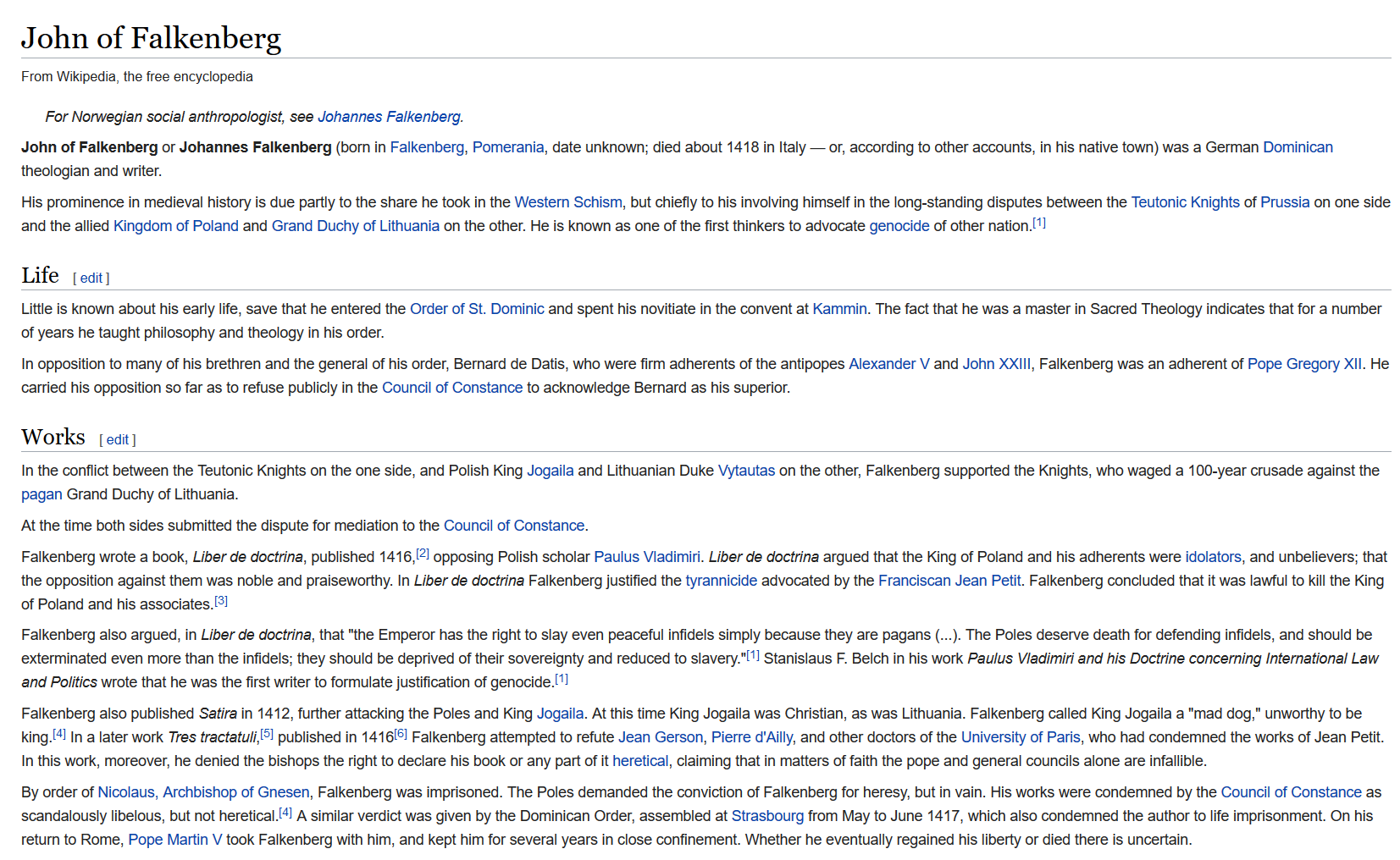Image resolution: width=1400 pixels, height=860 pixels.
Task: Jump to citation [1] after 'other nation'
Action: pos(1039,223)
